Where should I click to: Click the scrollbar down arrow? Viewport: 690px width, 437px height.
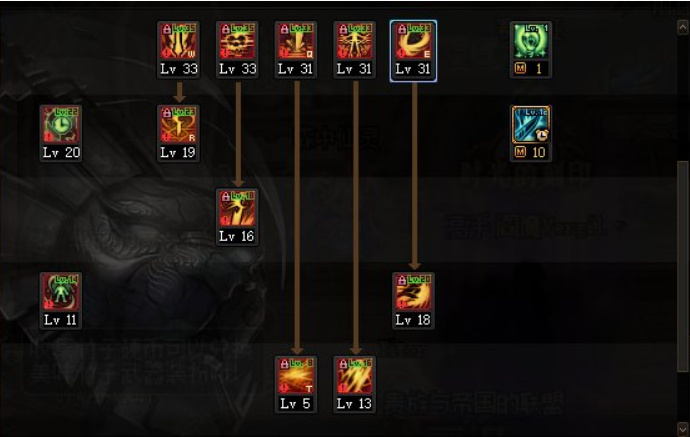pyautogui.click(x=683, y=428)
